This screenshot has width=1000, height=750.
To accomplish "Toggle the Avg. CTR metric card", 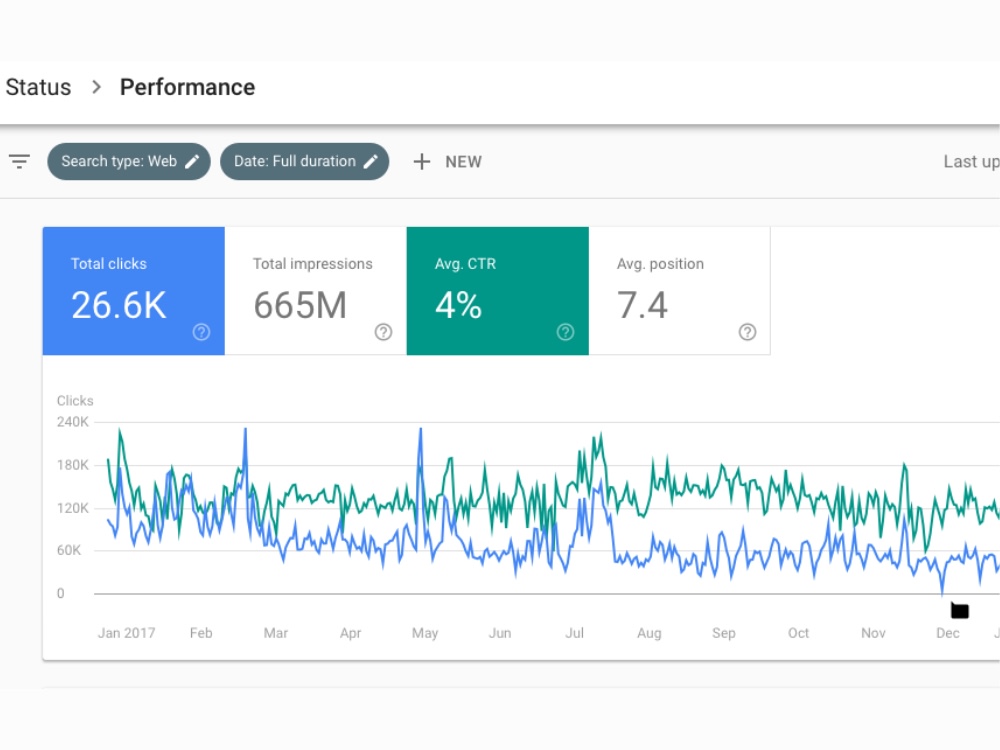I will click(x=497, y=291).
